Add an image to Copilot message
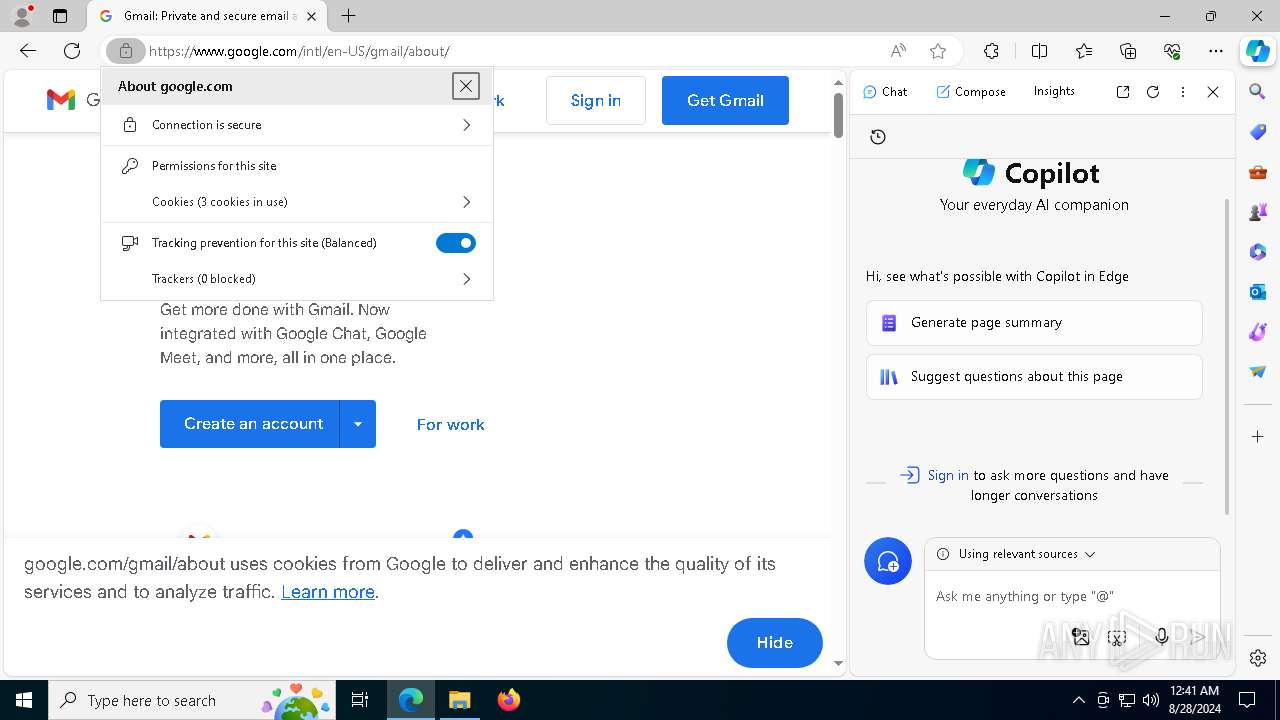The height and width of the screenshot is (720, 1280). (x=1081, y=637)
